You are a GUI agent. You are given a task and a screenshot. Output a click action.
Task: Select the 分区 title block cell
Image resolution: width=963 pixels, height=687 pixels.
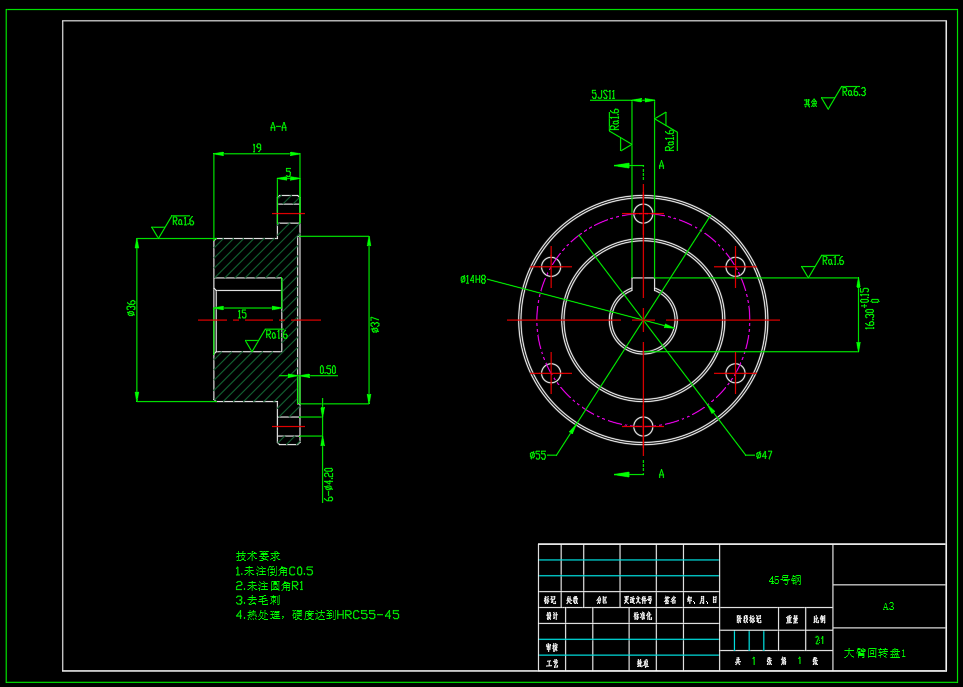pyautogui.click(x=601, y=600)
